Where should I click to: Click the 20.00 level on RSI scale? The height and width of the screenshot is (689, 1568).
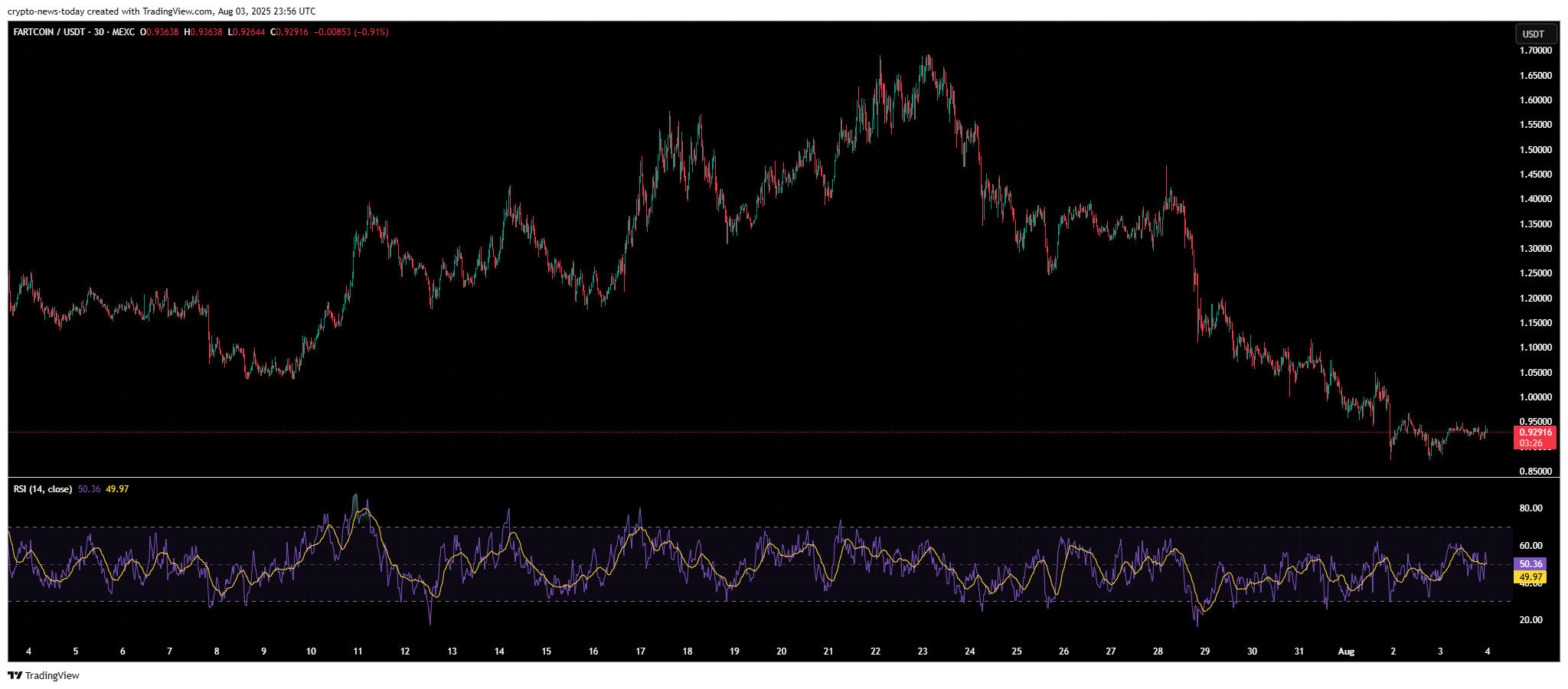pos(1530,620)
